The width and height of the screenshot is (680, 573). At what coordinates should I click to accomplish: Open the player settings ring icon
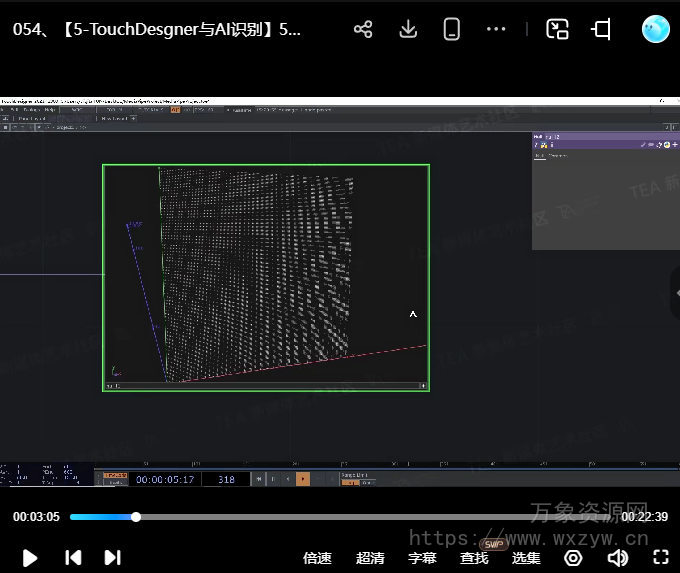click(x=573, y=558)
